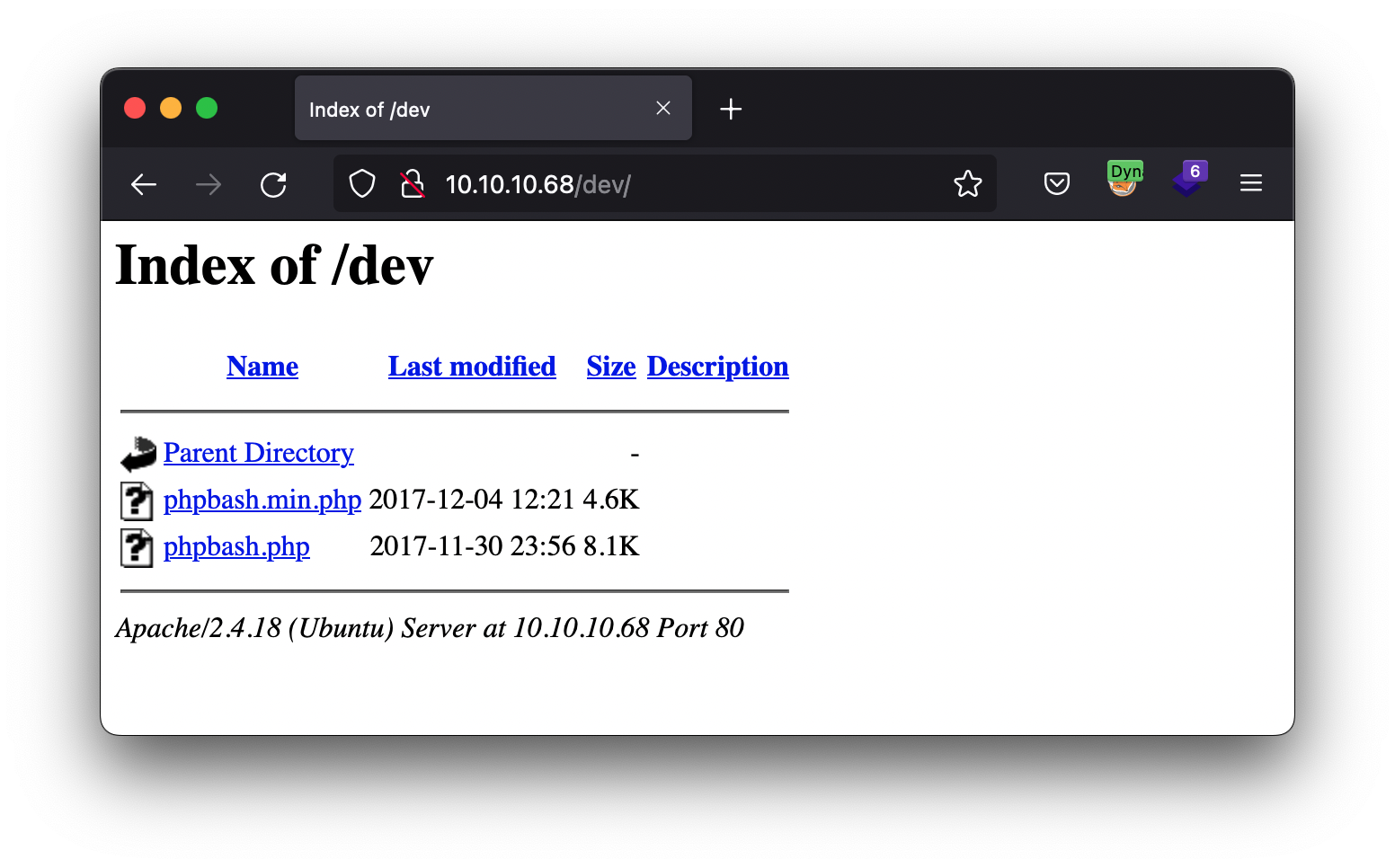
Task: Click the forward navigation arrow
Action: point(209,185)
